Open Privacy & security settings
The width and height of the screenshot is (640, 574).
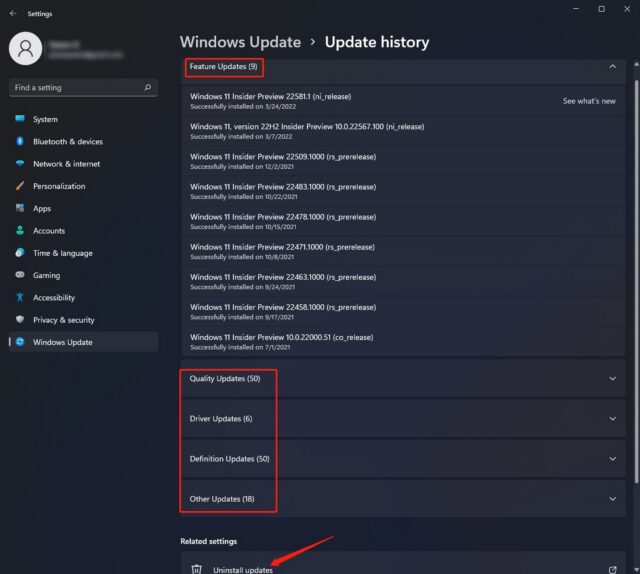pyautogui.click(x=83, y=320)
